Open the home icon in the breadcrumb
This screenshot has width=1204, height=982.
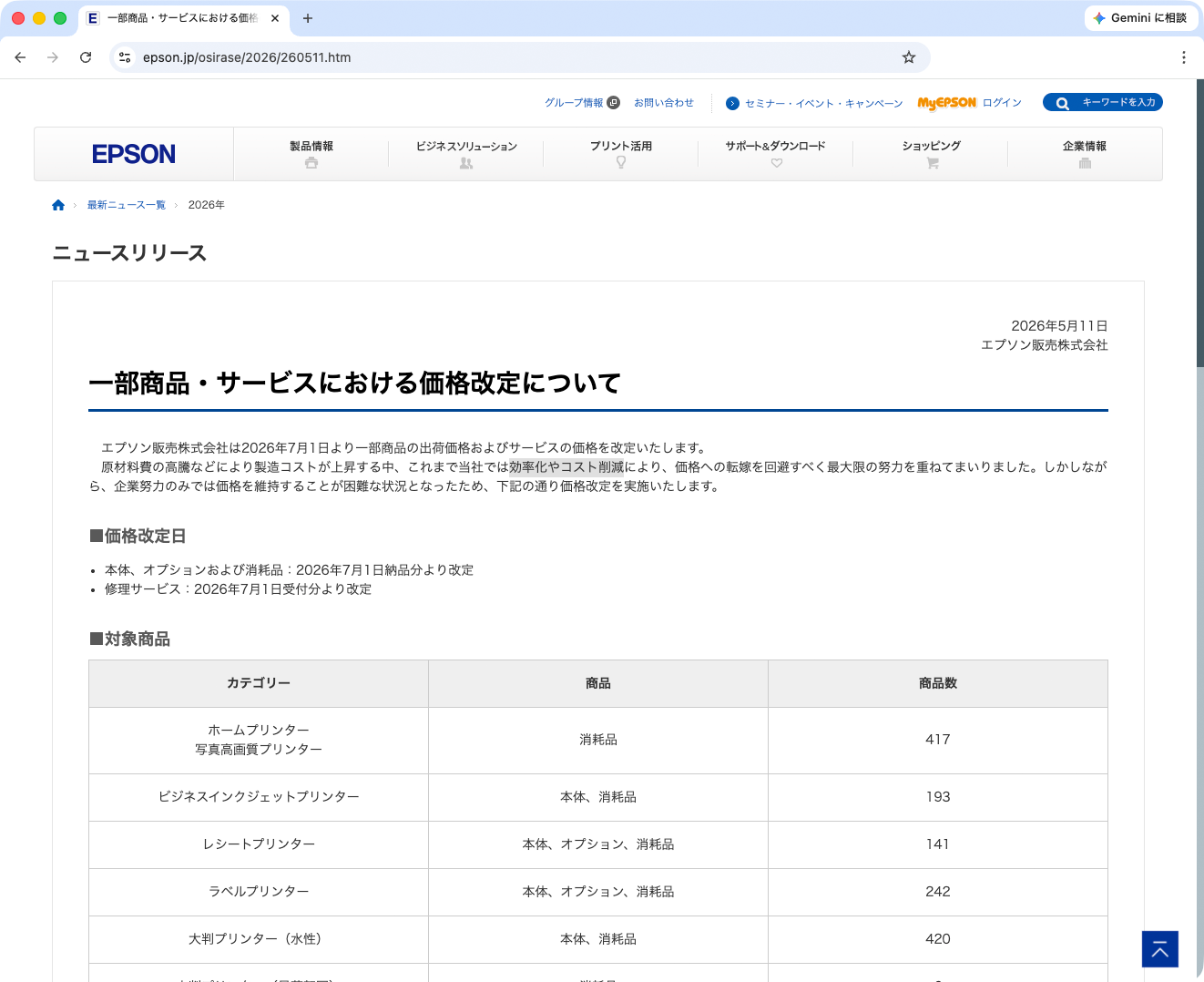coord(58,205)
